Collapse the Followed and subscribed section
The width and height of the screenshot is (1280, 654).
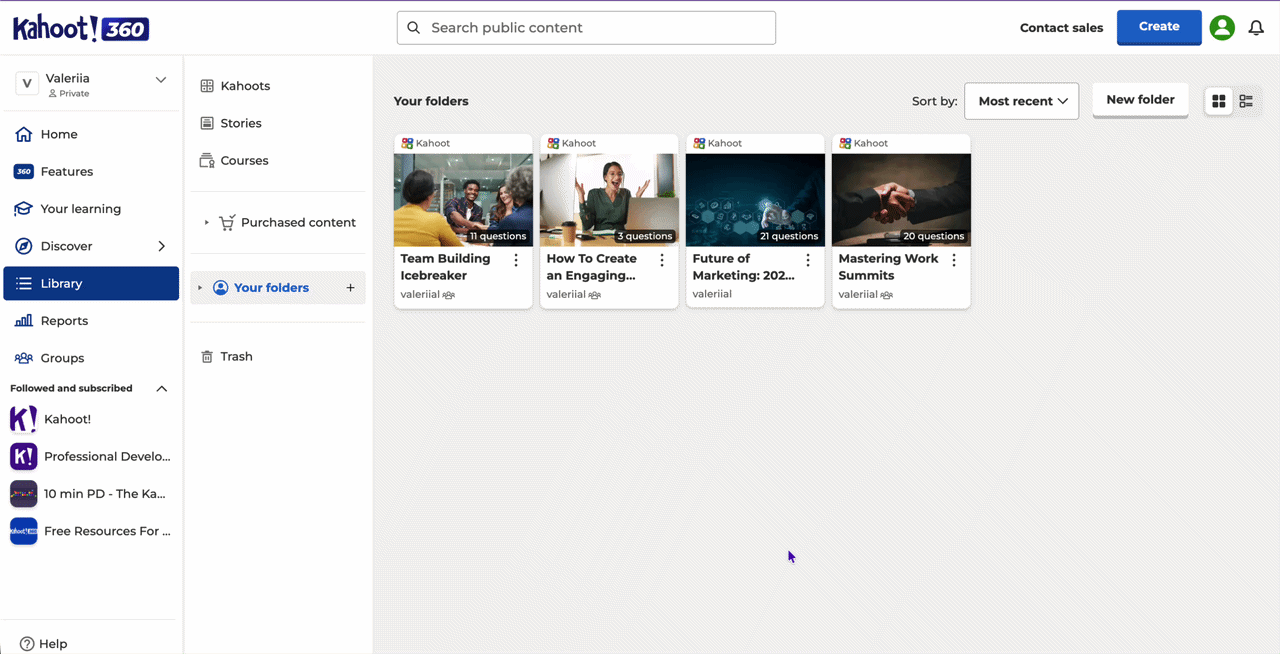(x=162, y=388)
